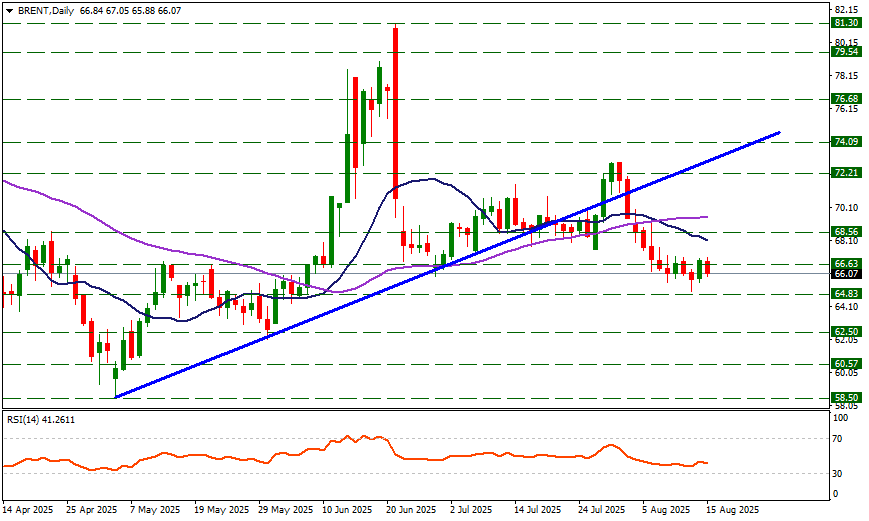Select the 76.68 level label
The image size is (869, 521).
coord(847,99)
